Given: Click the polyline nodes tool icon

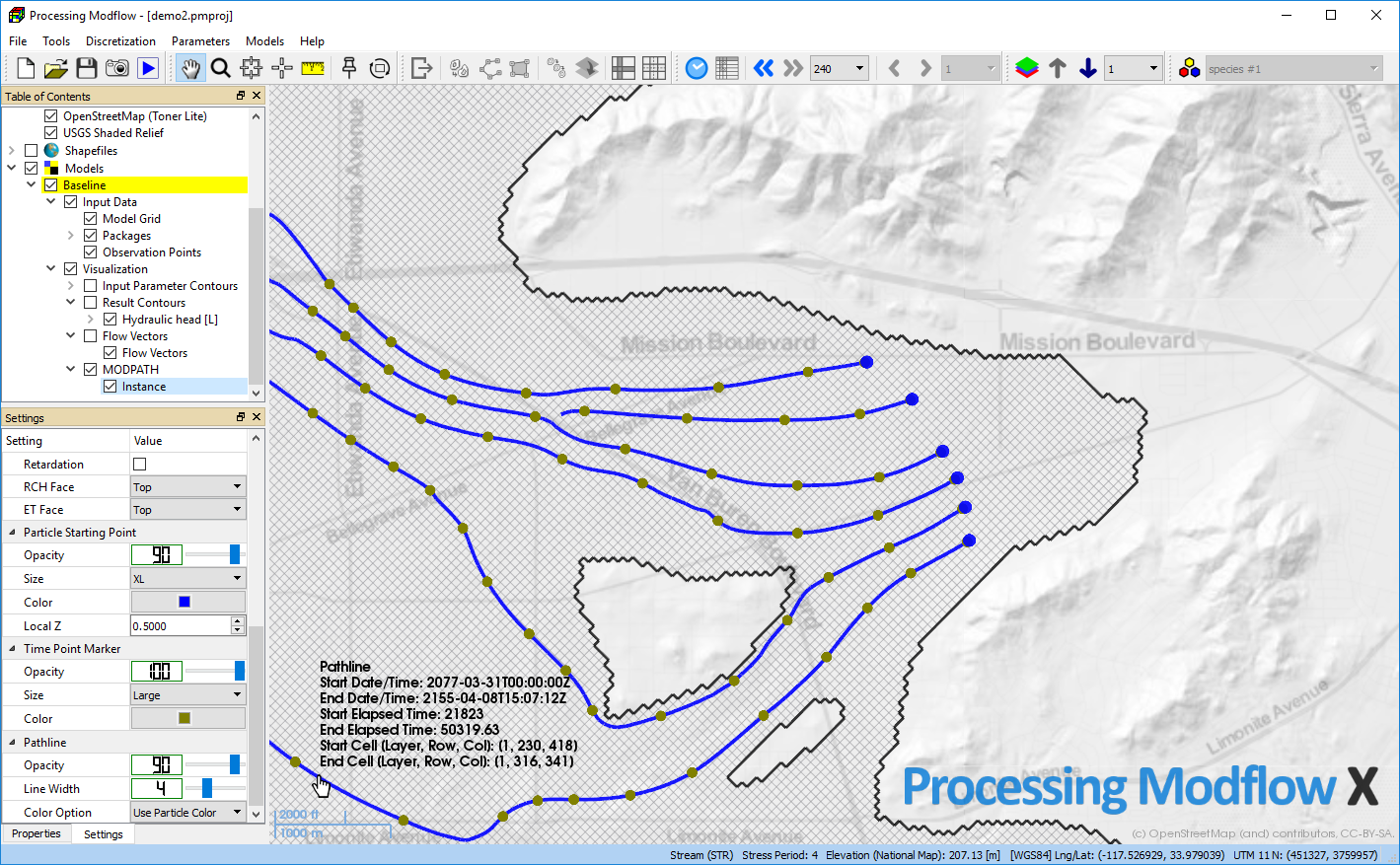Looking at the screenshot, I should (x=490, y=68).
